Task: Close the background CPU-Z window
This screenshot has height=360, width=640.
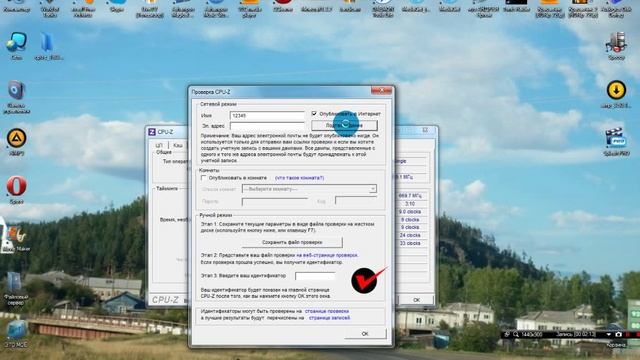Action: (425, 130)
